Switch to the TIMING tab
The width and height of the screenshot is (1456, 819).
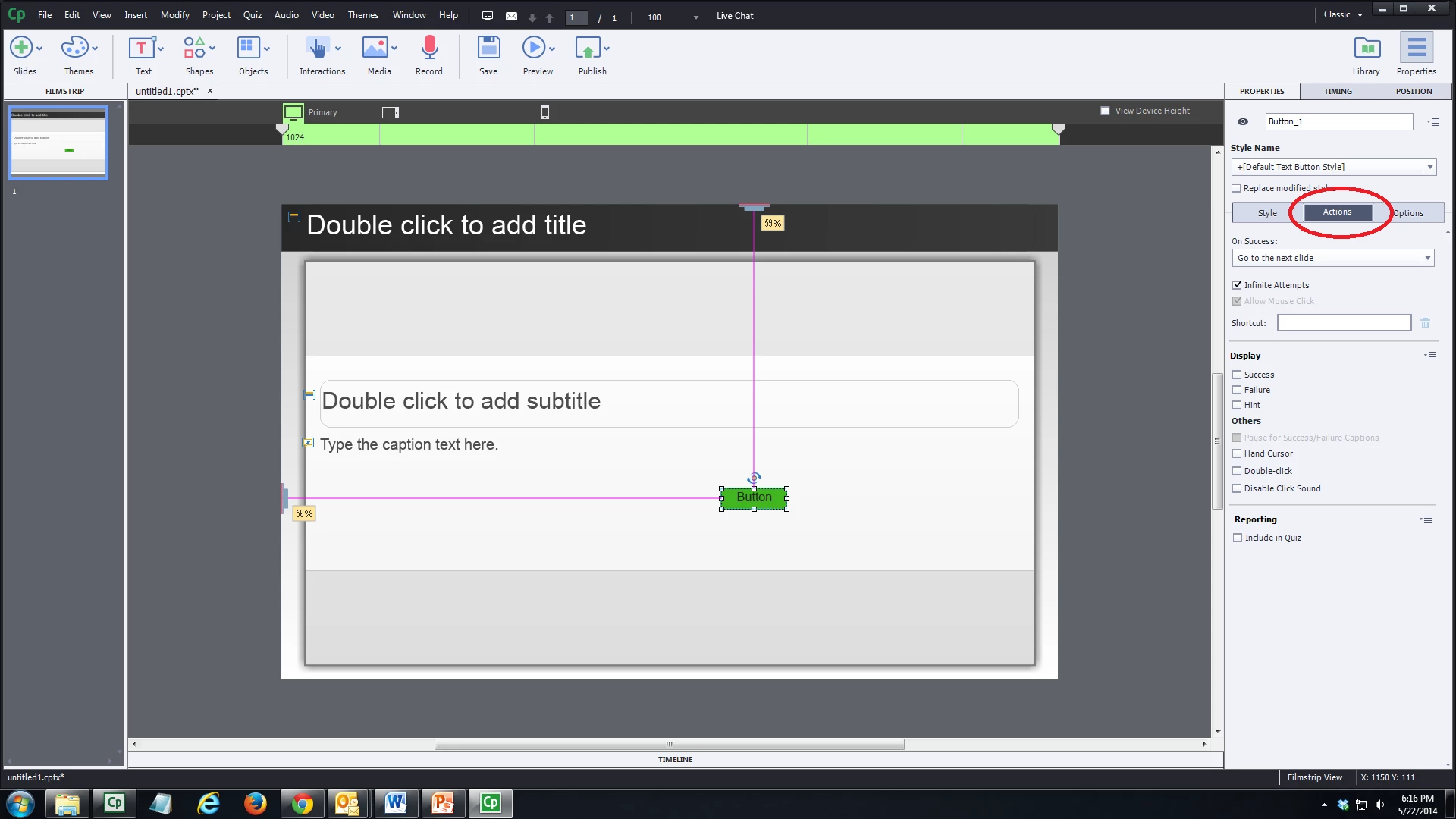(x=1338, y=91)
